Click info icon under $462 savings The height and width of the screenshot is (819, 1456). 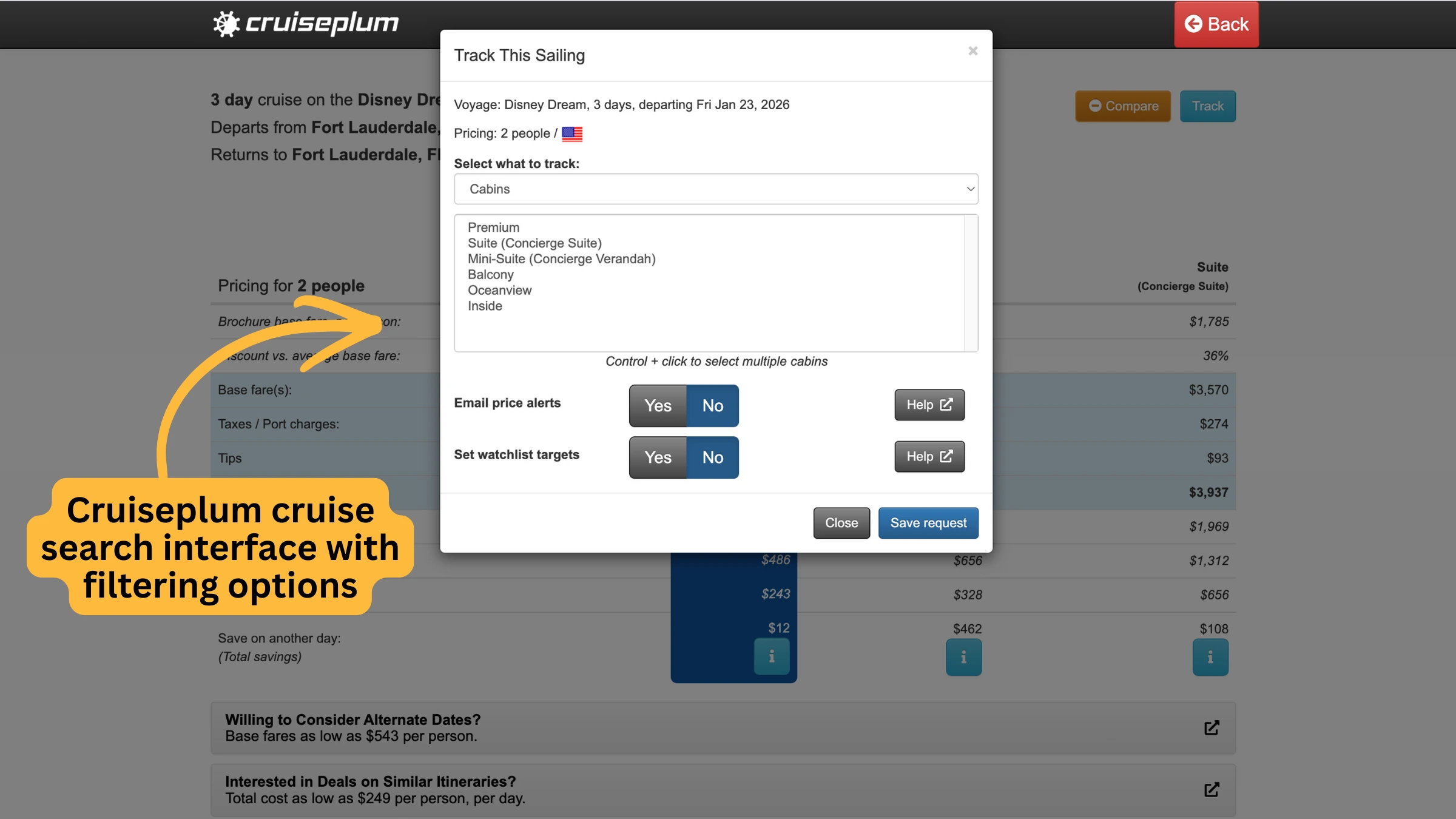click(x=963, y=658)
